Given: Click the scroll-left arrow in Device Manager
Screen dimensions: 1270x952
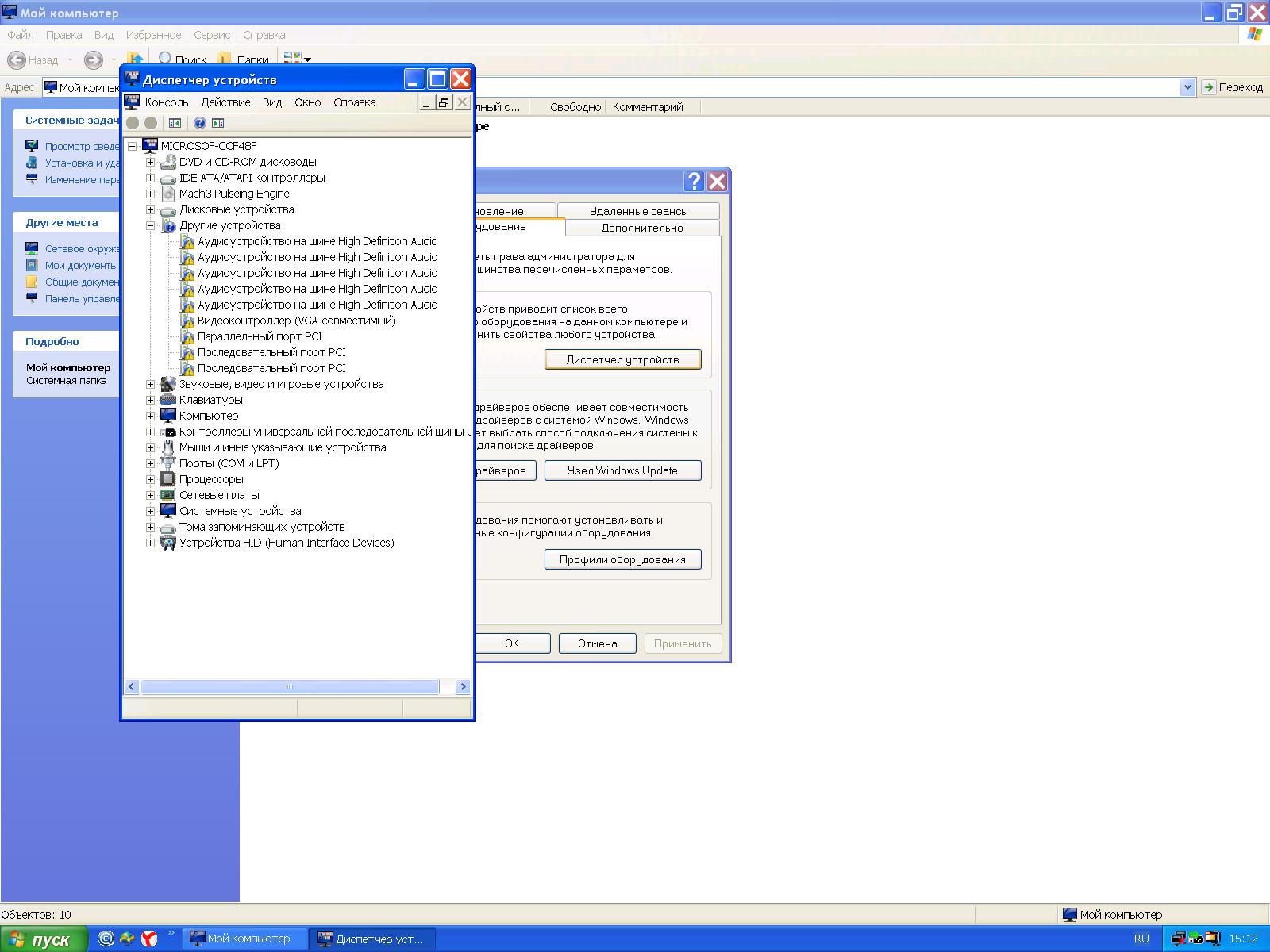Looking at the screenshot, I should [132, 687].
